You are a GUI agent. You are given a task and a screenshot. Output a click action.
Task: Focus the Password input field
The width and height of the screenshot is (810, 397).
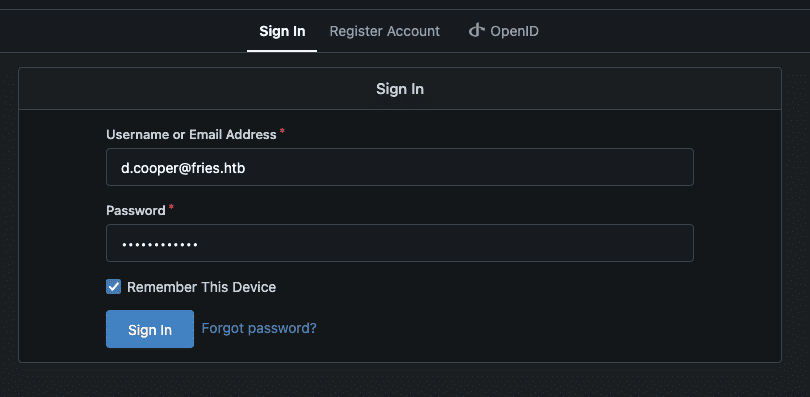coord(400,243)
